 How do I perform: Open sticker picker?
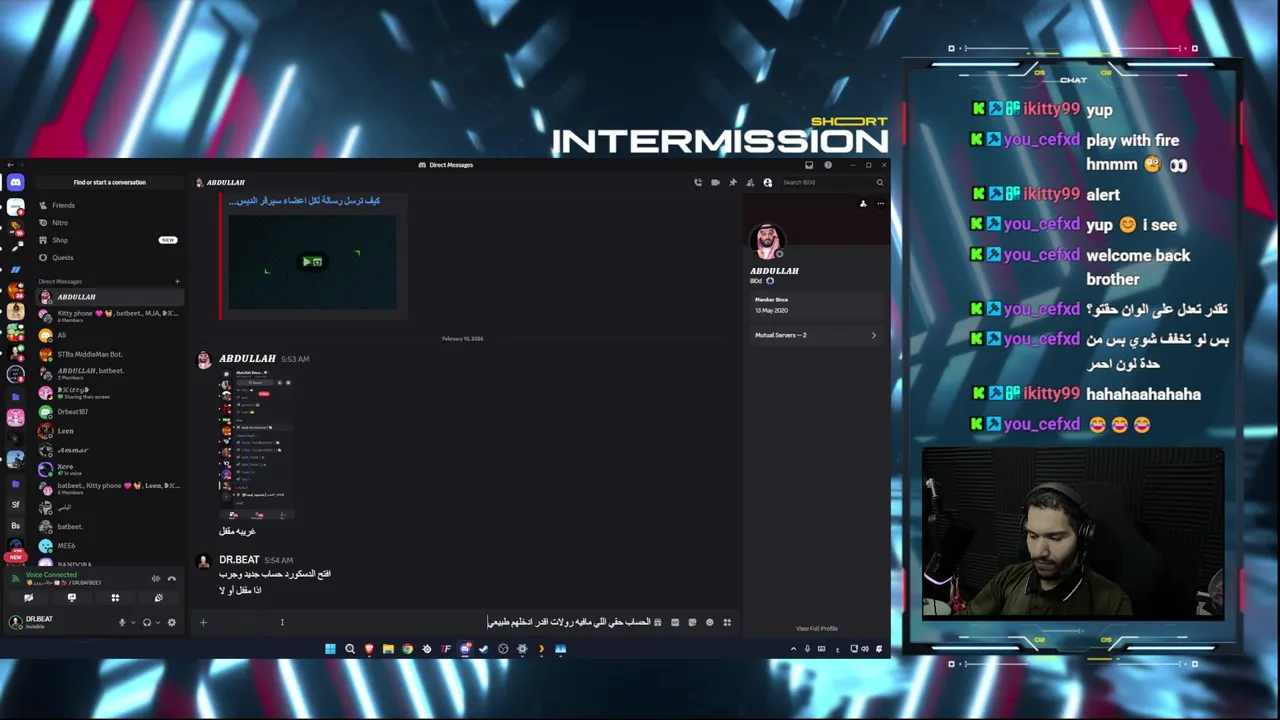pos(692,622)
